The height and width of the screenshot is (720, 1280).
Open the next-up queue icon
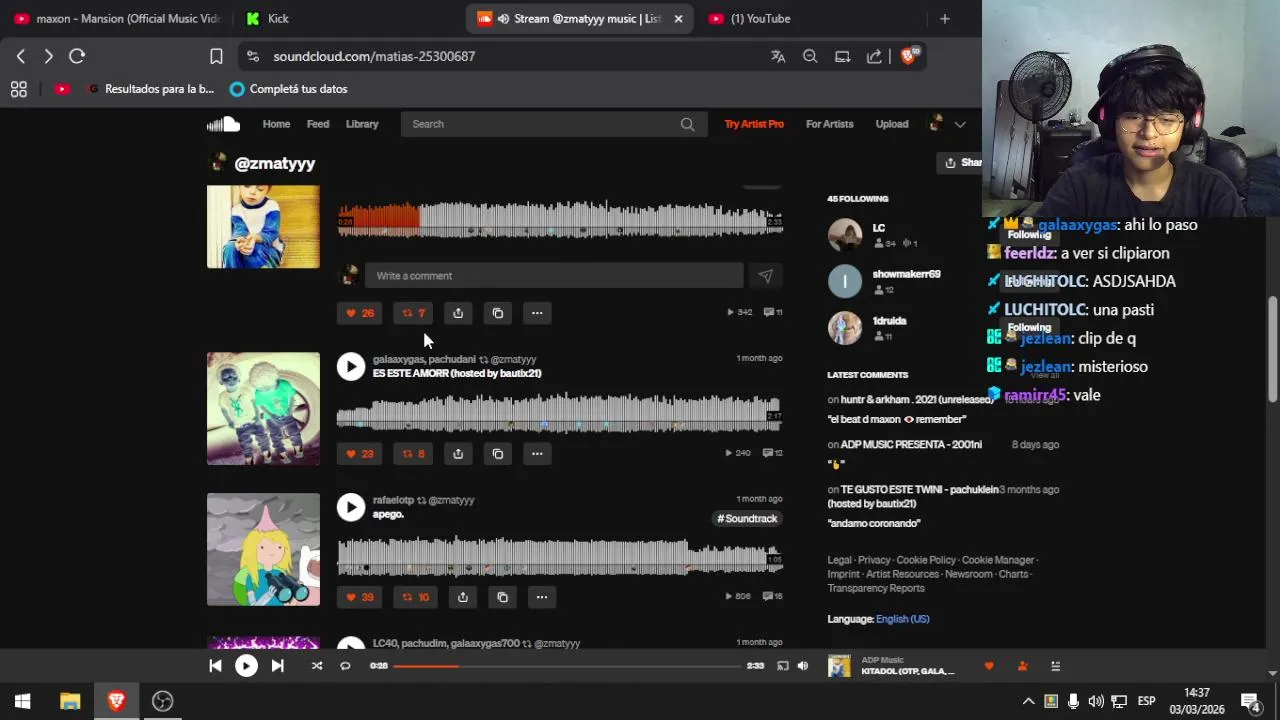tap(1055, 666)
